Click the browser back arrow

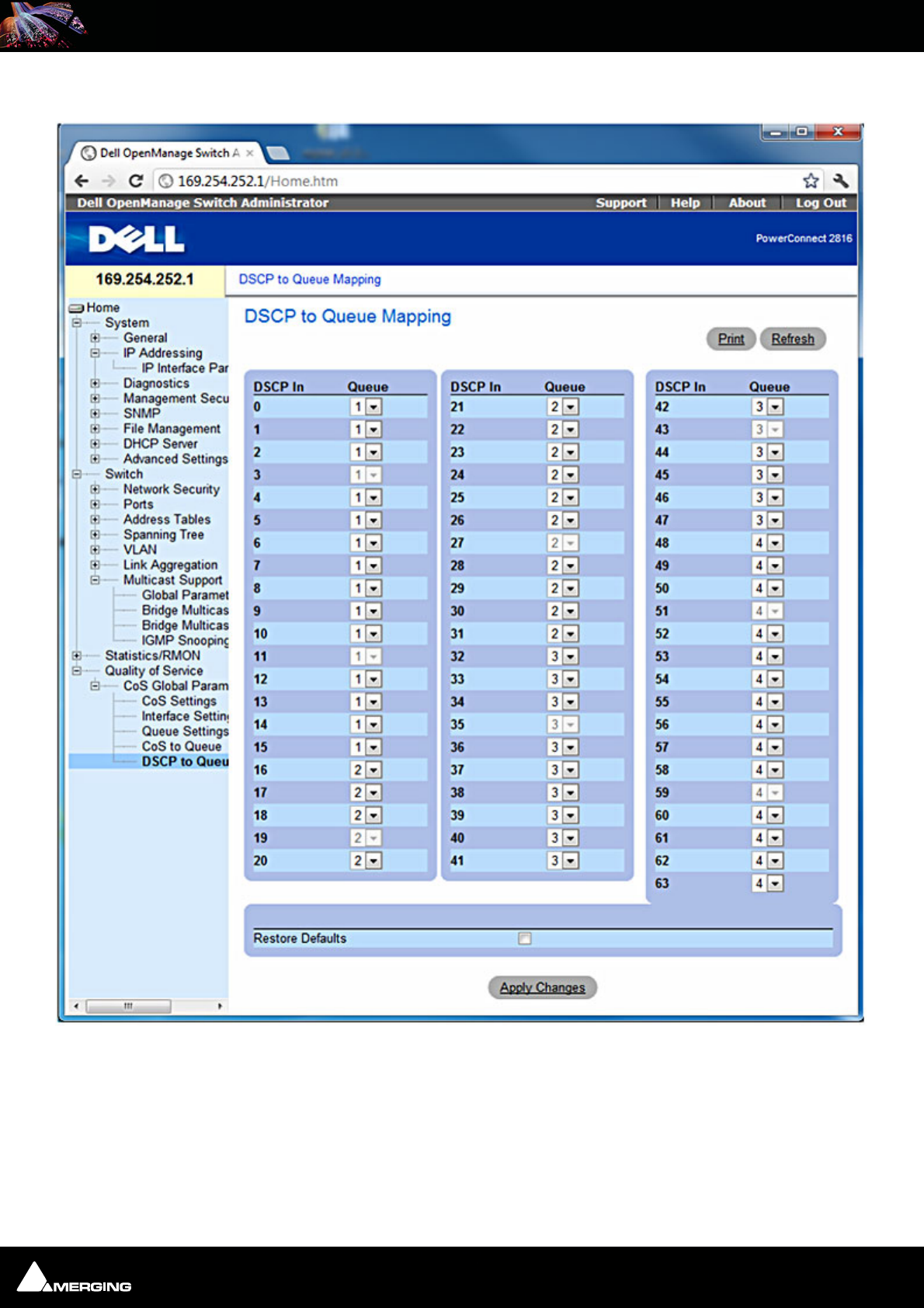pos(82,181)
